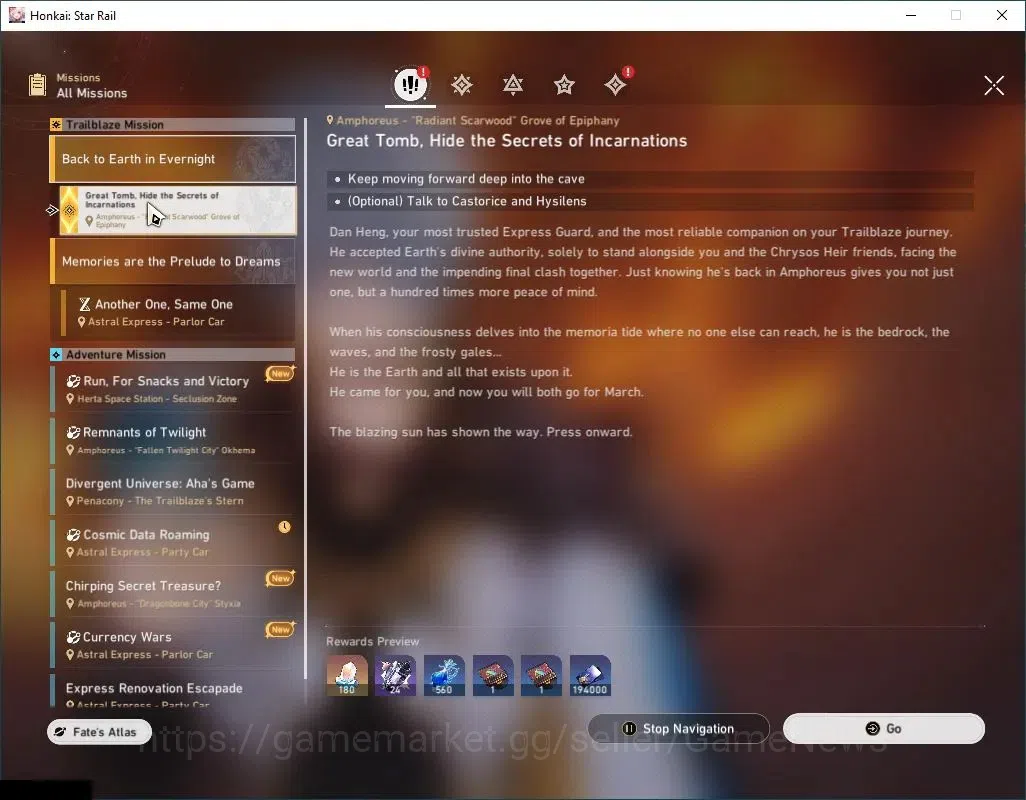Click the reward item showing 24

tap(395, 675)
